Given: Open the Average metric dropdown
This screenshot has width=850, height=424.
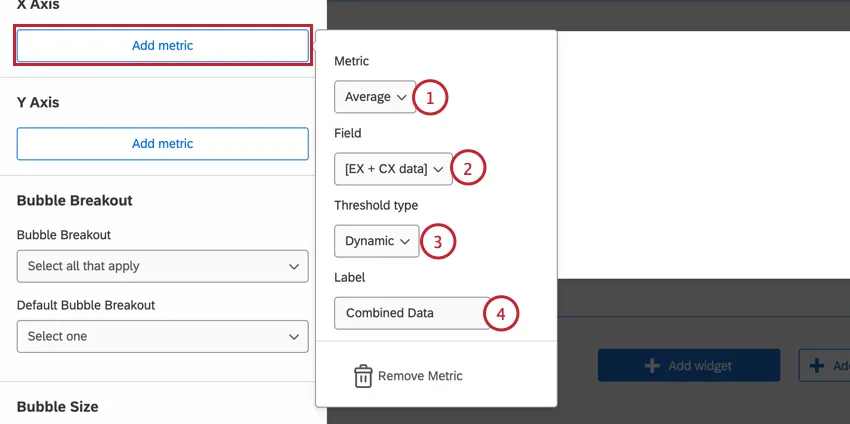Looking at the screenshot, I should pyautogui.click(x=375, y=97).
